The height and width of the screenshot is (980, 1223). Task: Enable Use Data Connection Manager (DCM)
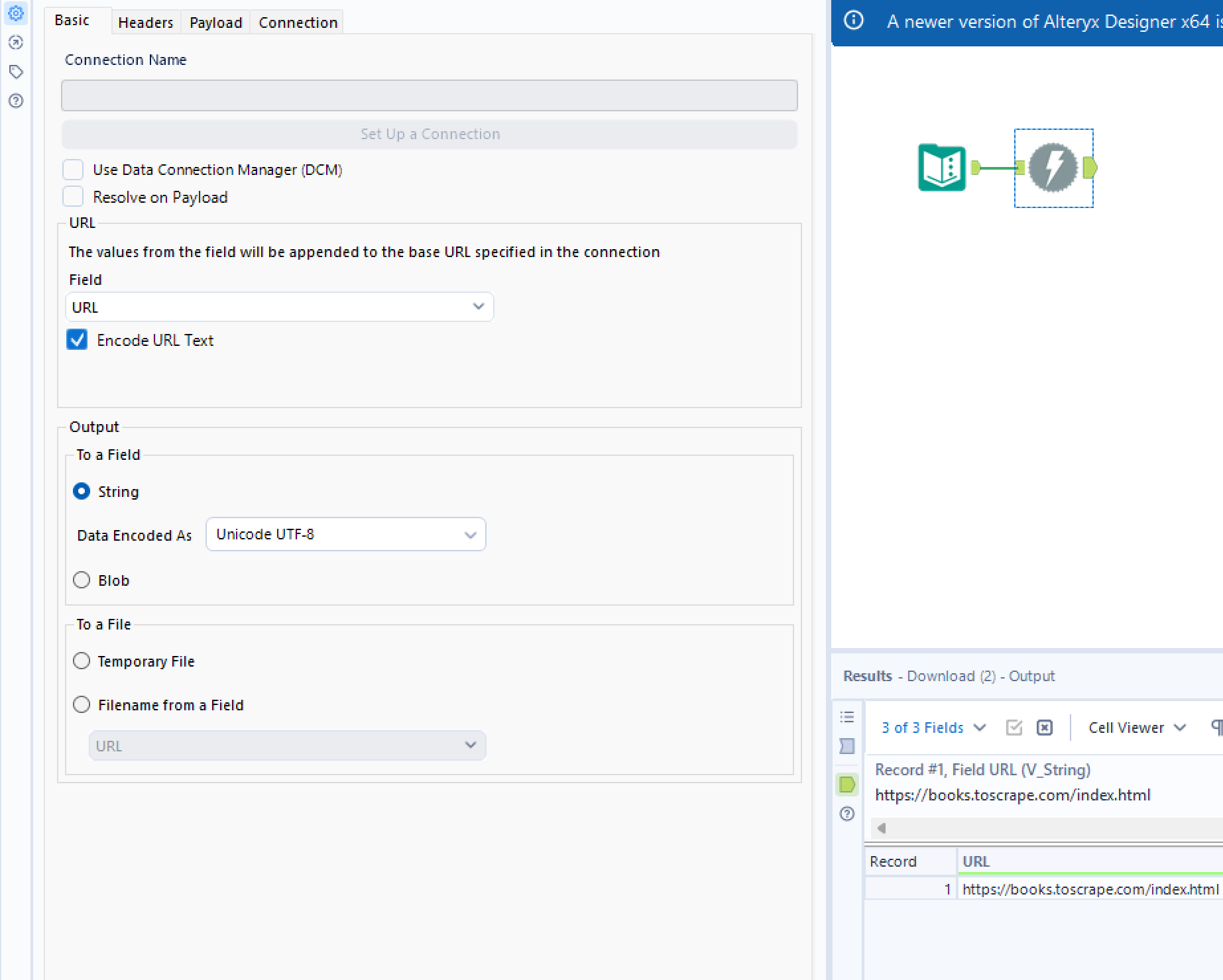coord(73,170)
